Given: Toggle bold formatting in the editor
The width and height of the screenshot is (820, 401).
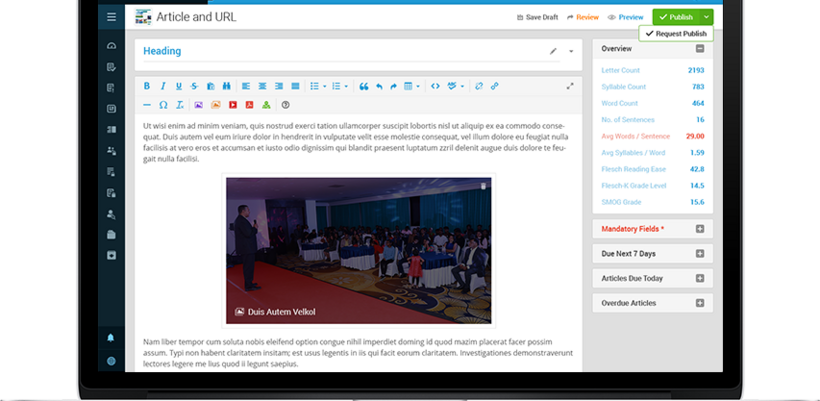Looking at the screenshot, I should [x=147, y=86].
